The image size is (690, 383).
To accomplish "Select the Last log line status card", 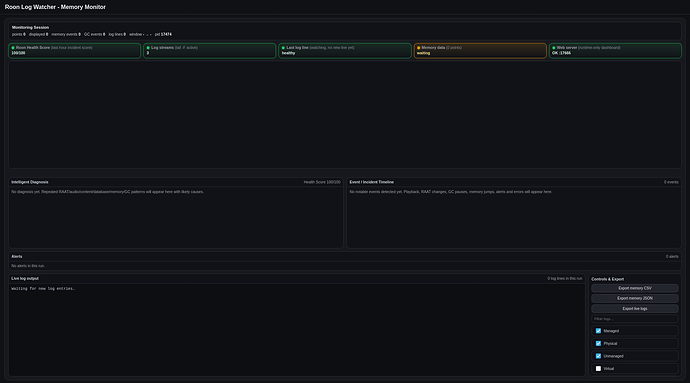I will pyautogui.click(x=345, y=51).
